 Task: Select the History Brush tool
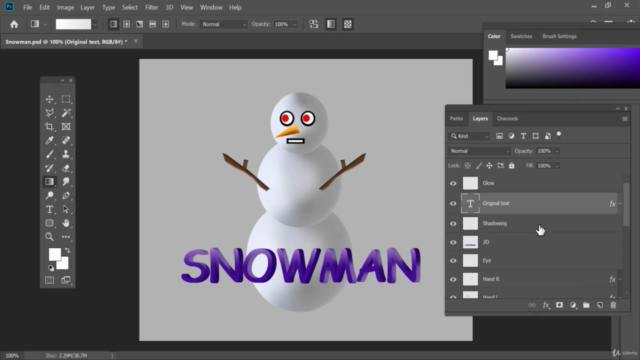49,168
